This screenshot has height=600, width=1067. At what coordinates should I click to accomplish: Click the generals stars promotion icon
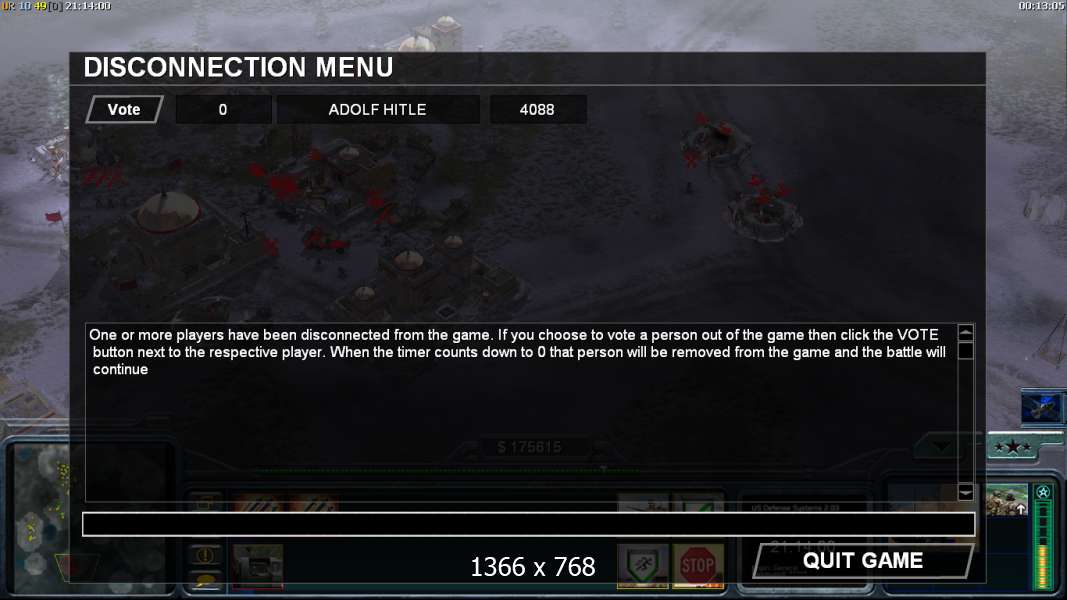pyautogui.click(x=1013, y=447)
